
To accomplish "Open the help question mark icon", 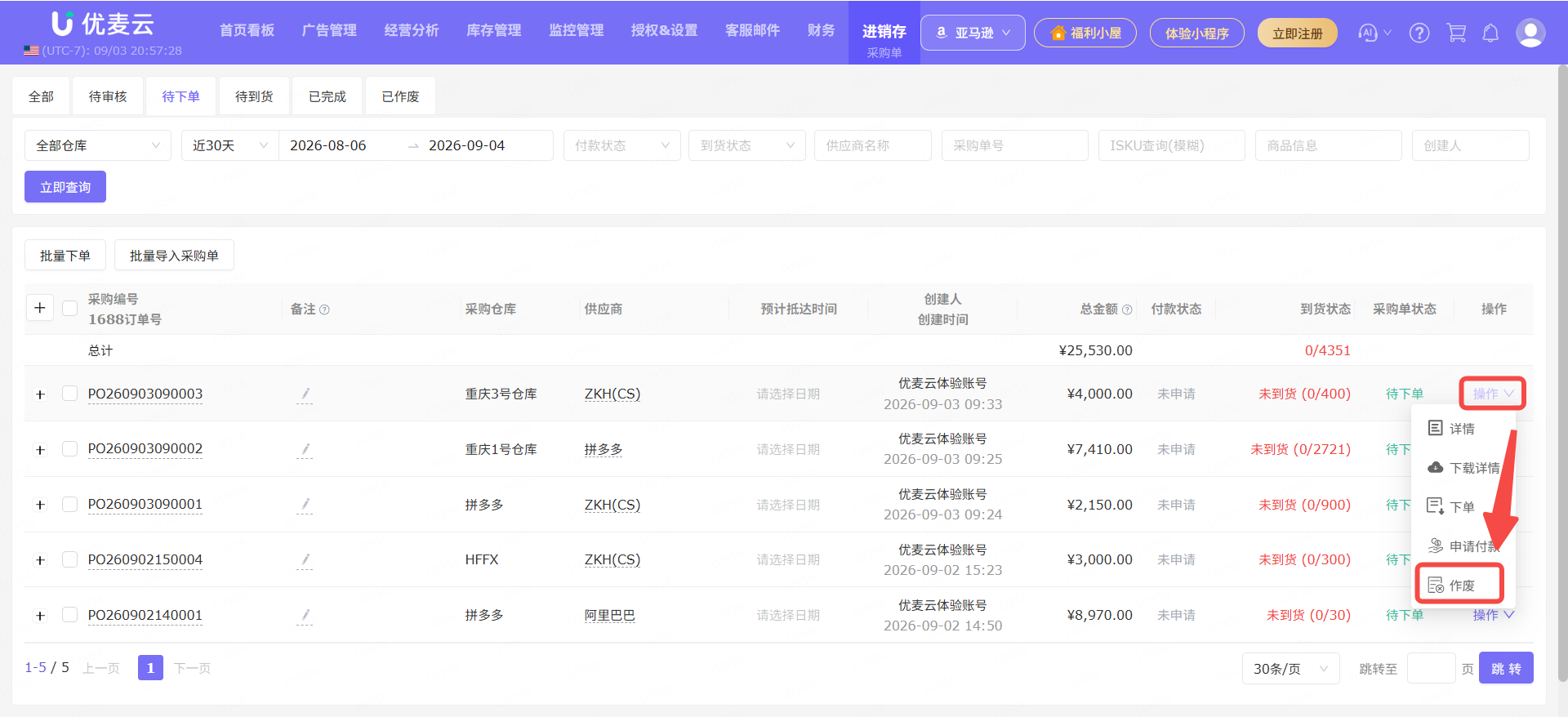I will pos(1419,33).
